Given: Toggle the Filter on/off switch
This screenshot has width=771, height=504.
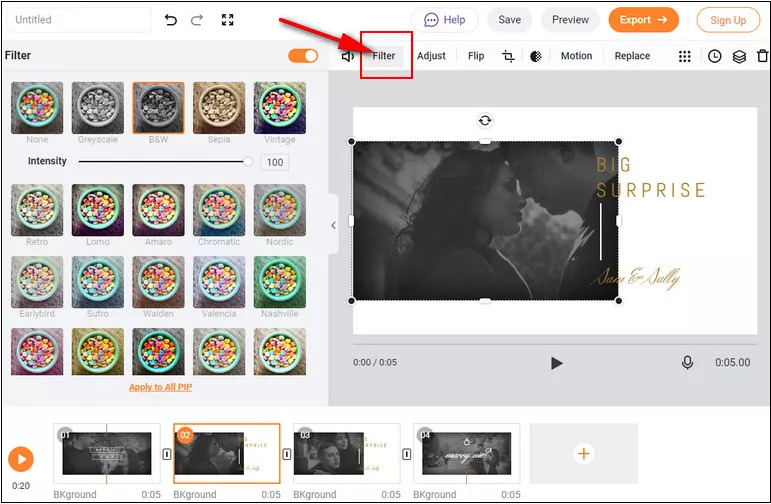Looking at the screenshot, I should [x=303, y=56].
